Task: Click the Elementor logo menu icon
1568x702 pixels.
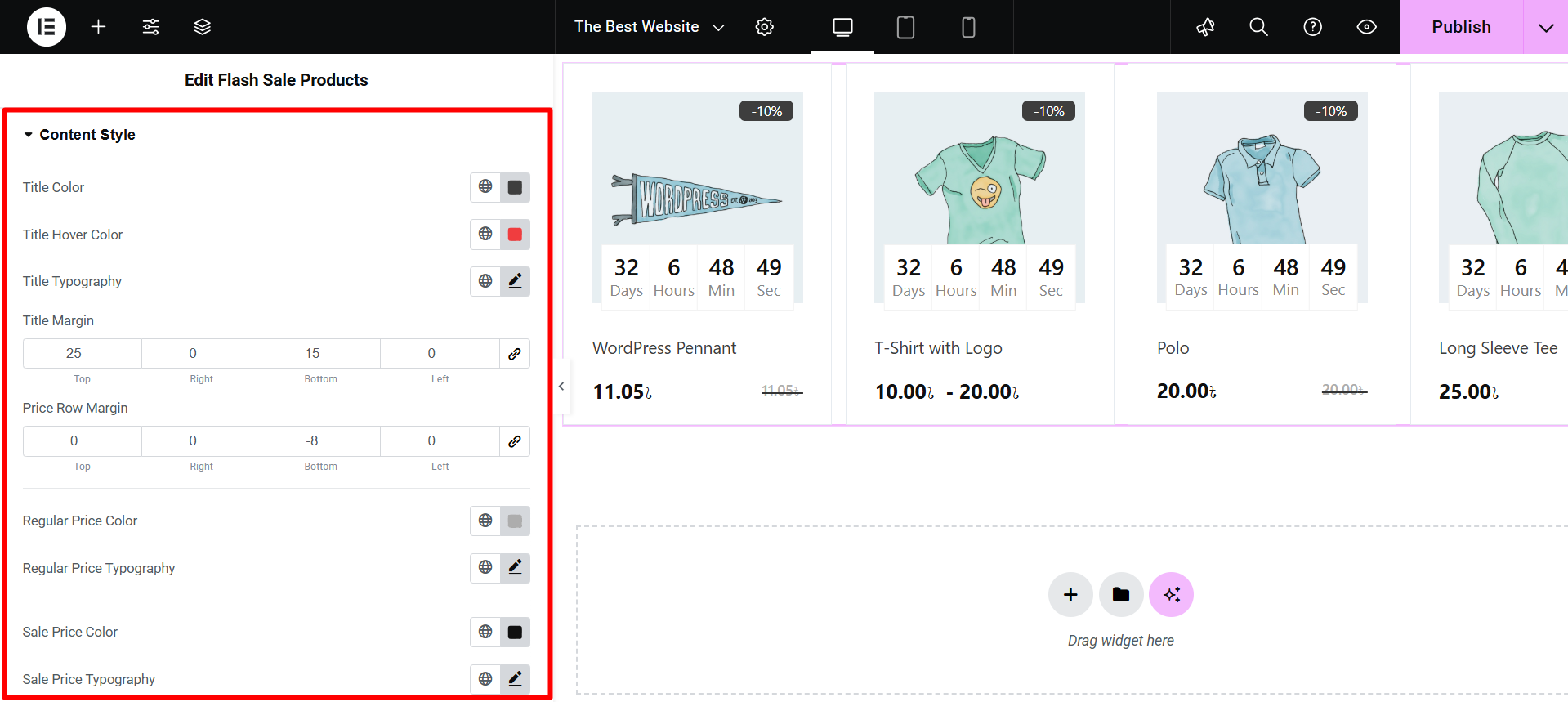Action: pos(47,27)
